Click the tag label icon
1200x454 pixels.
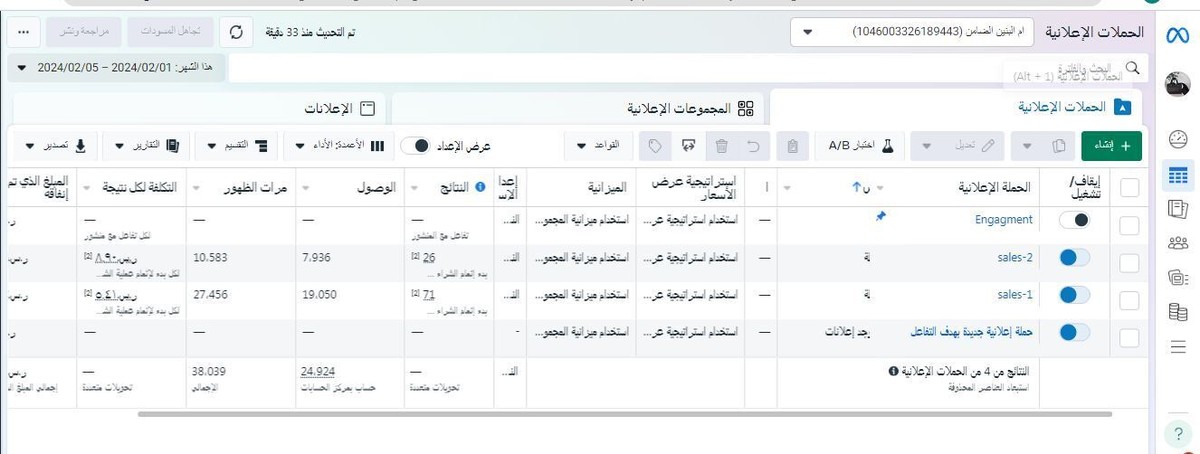pos(653,146)
